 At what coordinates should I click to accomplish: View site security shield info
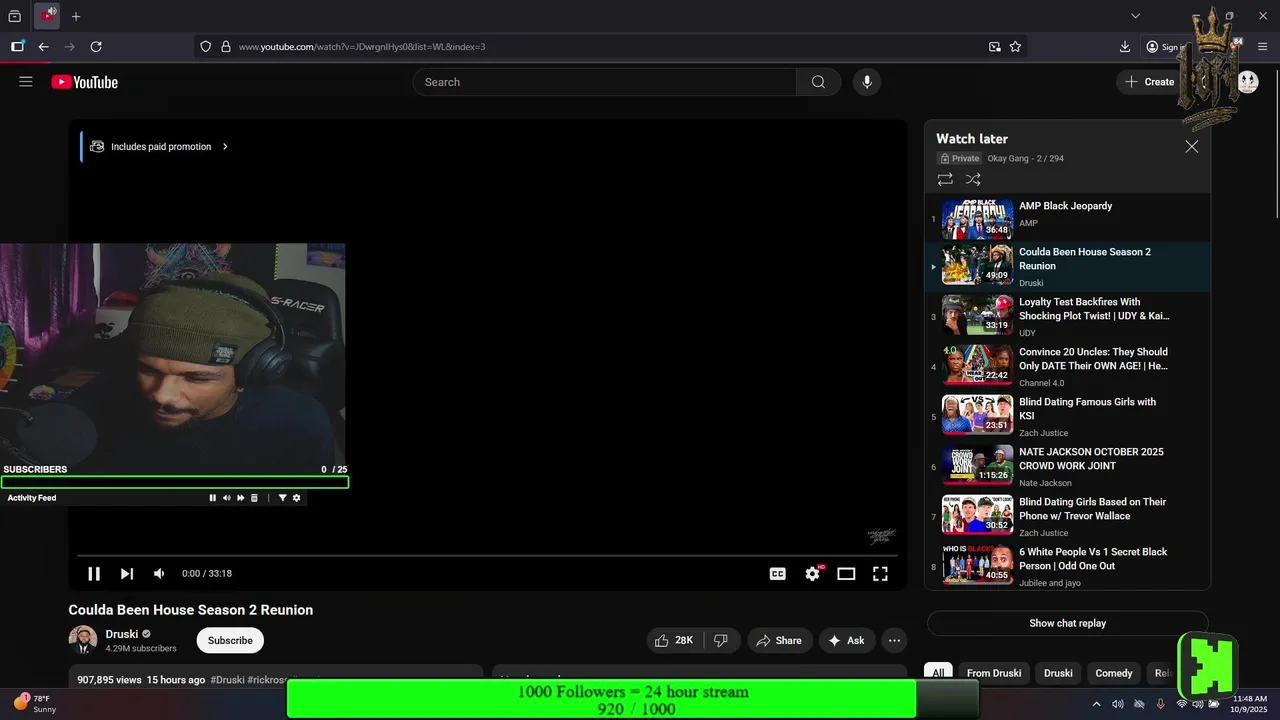[206, 46]
